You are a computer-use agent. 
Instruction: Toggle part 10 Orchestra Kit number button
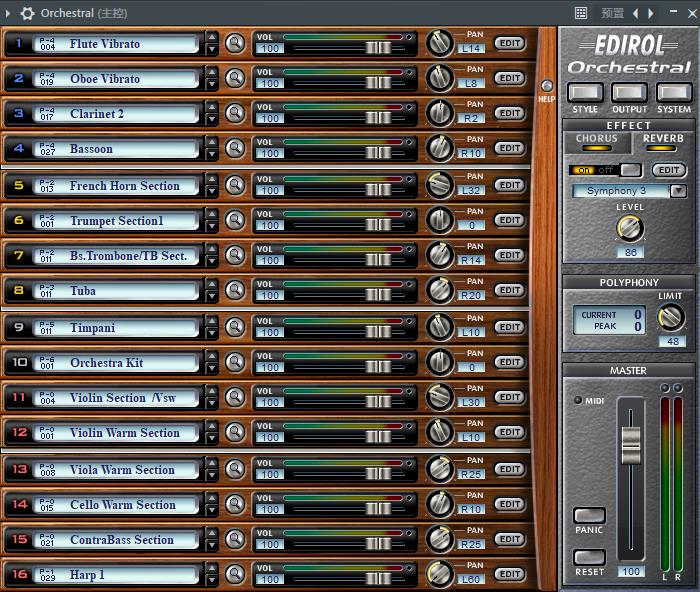(18, 363)
